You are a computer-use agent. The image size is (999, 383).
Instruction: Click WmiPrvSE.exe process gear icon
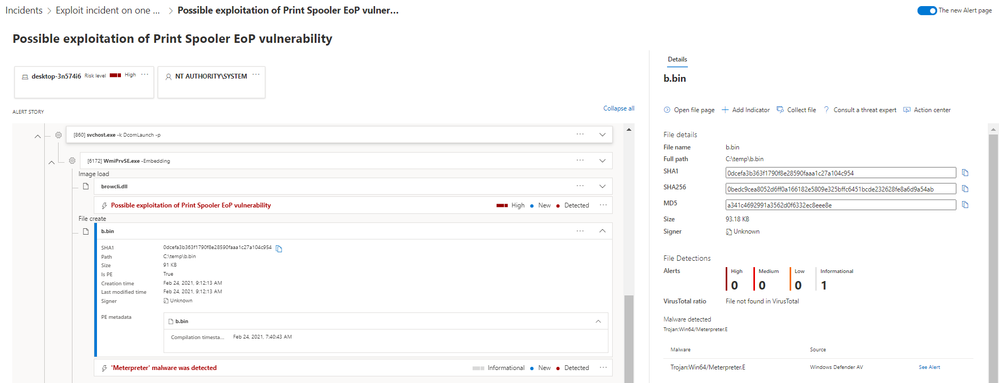pos(71,161)
